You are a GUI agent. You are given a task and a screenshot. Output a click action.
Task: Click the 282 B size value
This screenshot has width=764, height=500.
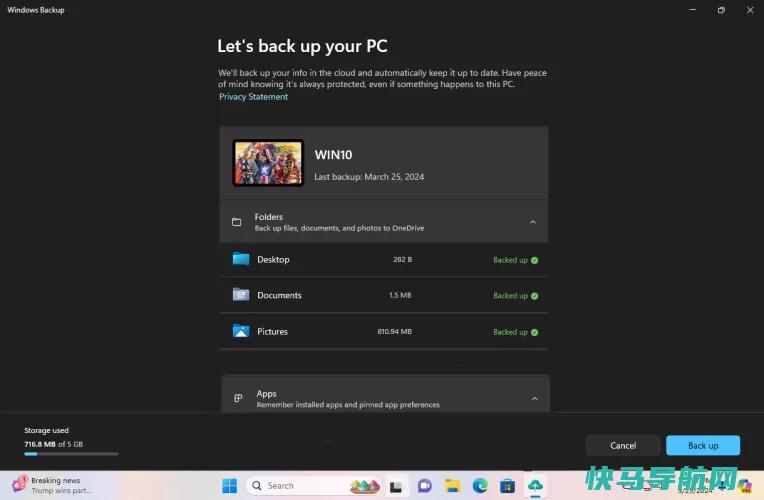(402, 259)
